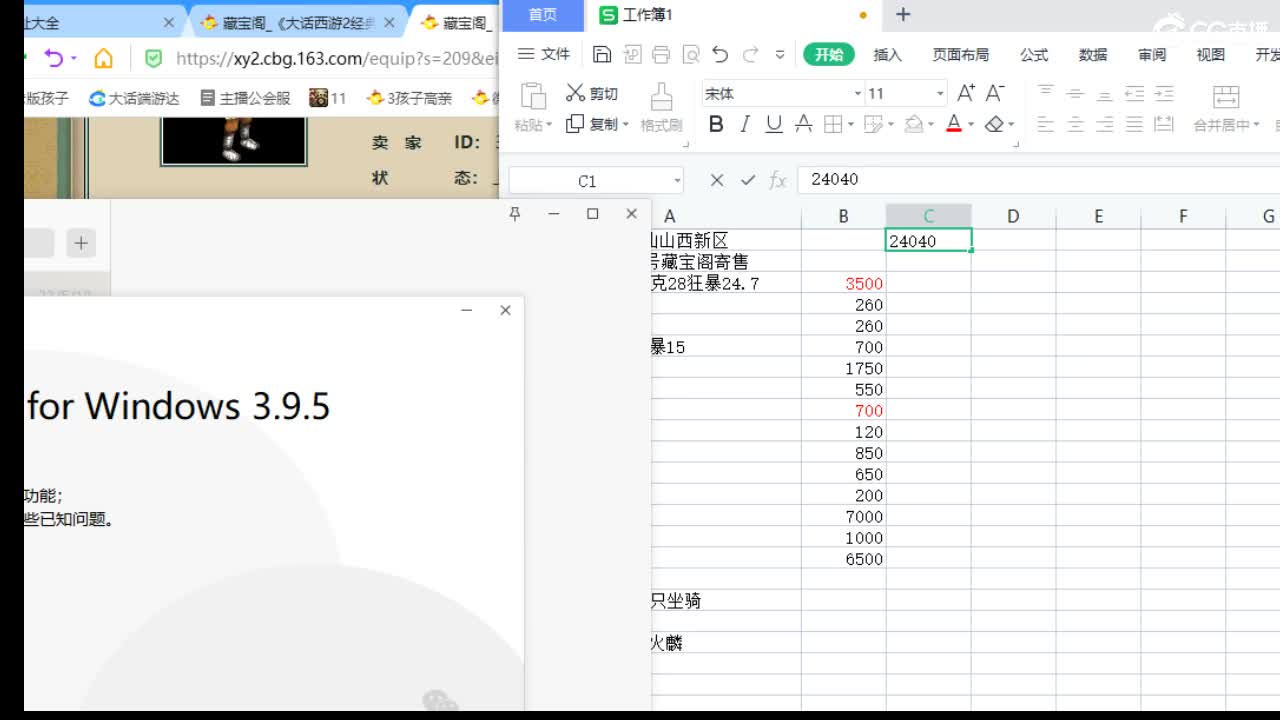The image size is (1280, 720).
Task: Switch to the 插入 (Insert) ribbon tab
Action: pyautogui.click(x=887, y=55)
